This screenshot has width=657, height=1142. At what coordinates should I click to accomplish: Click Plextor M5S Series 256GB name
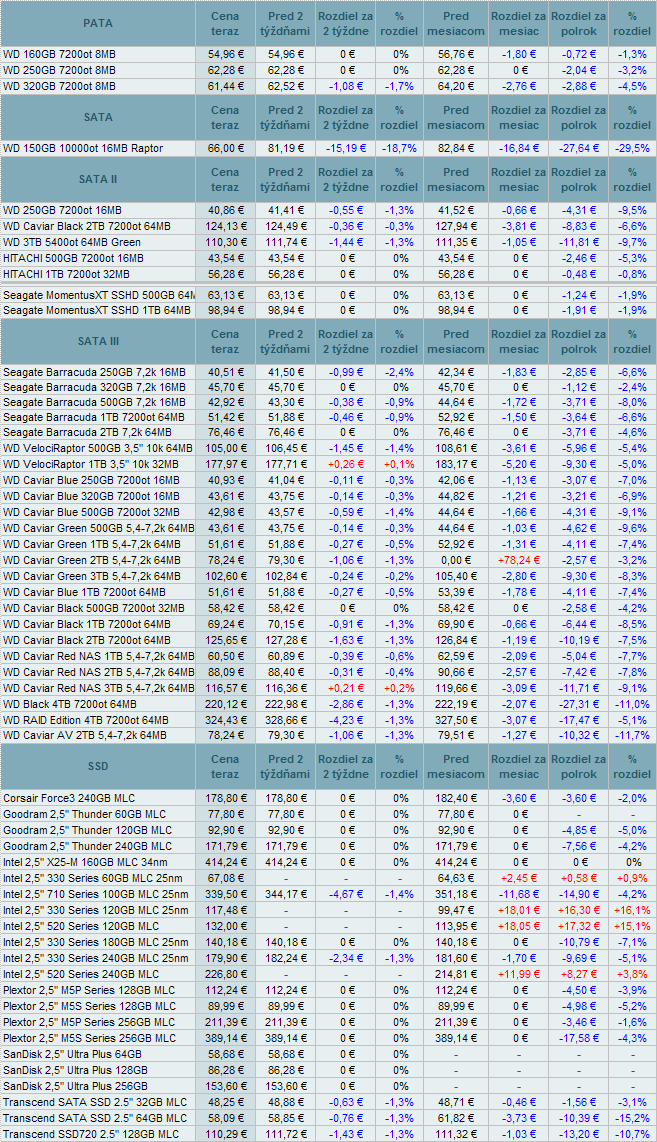pyautogui.click(x=90, y=1039)
